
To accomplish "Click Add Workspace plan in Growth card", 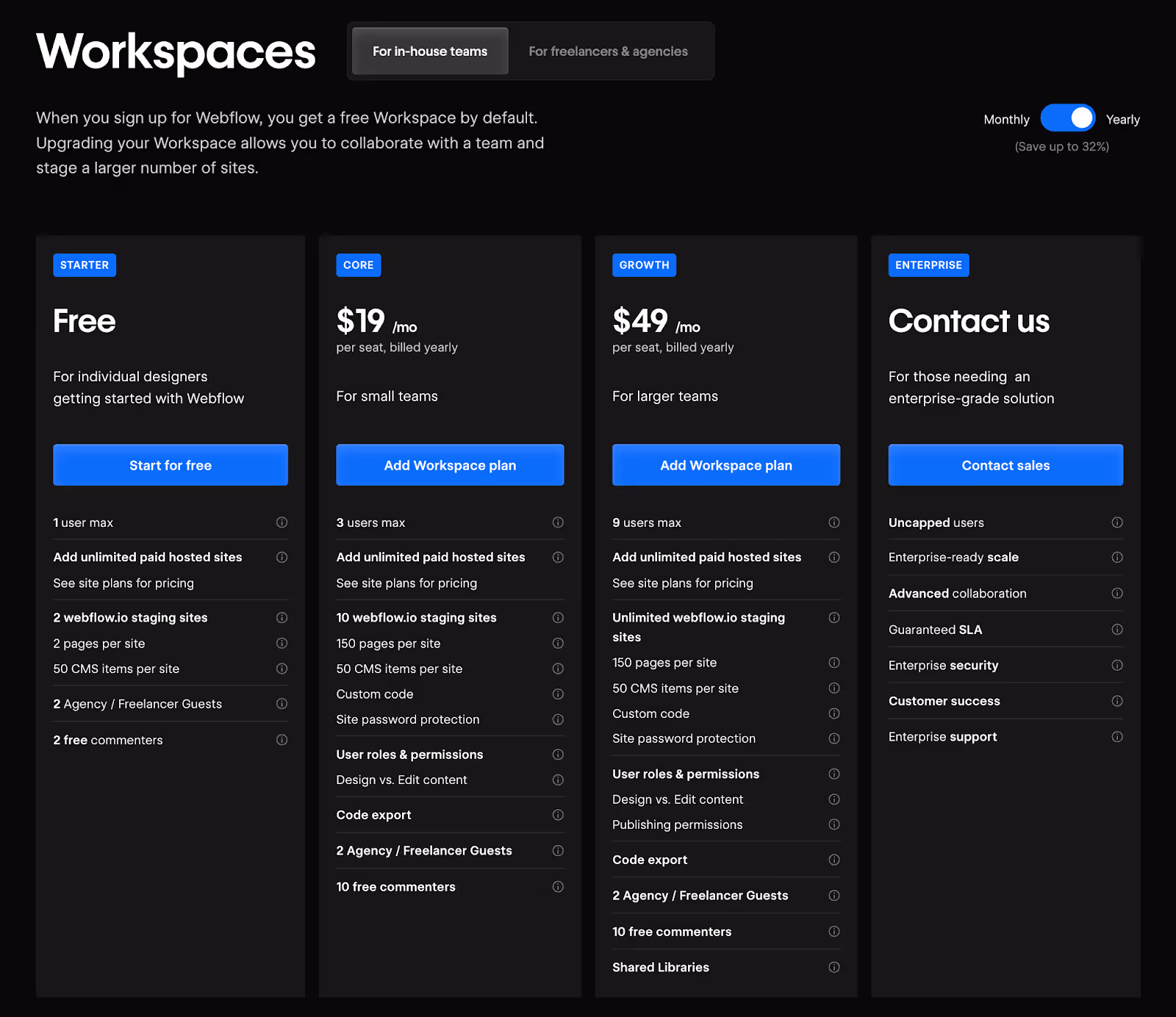I will click(726, 465).
